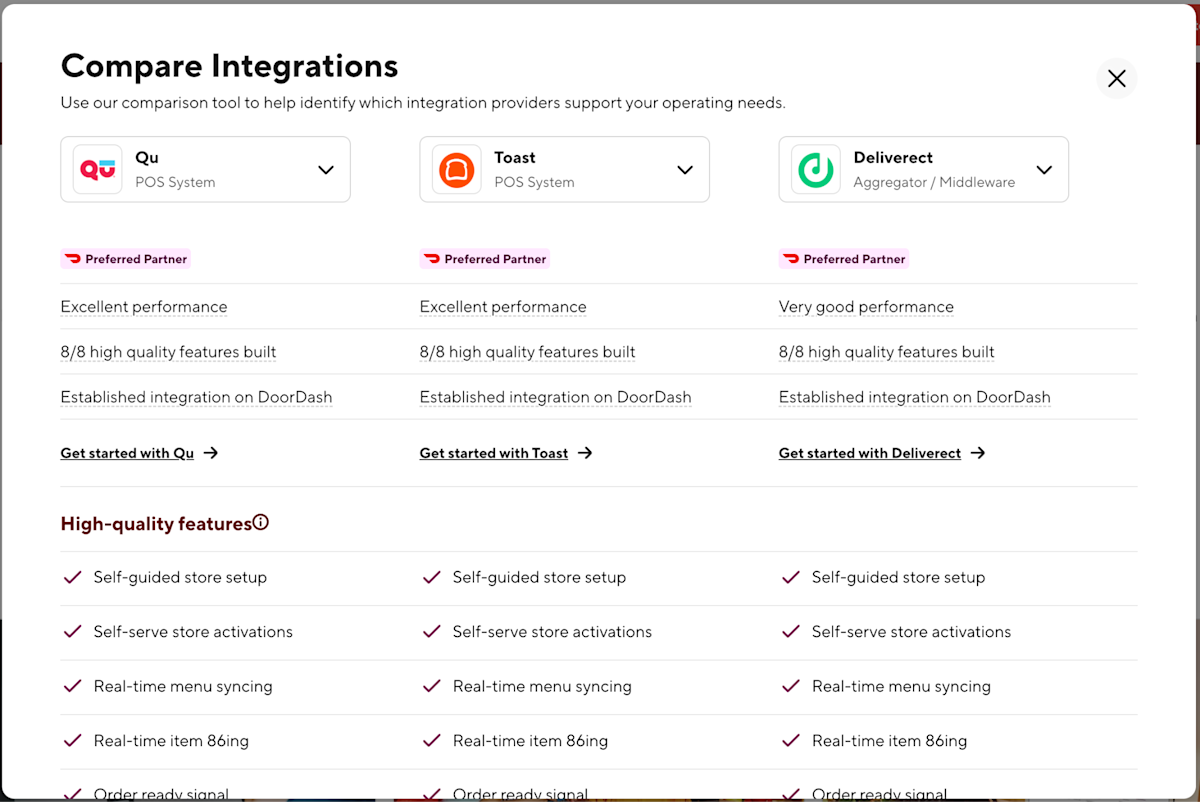The height and width of the screenshot is (802, 1200).
Task: Click Excellent performance text under Qu
Action: [x=144, y=307]
